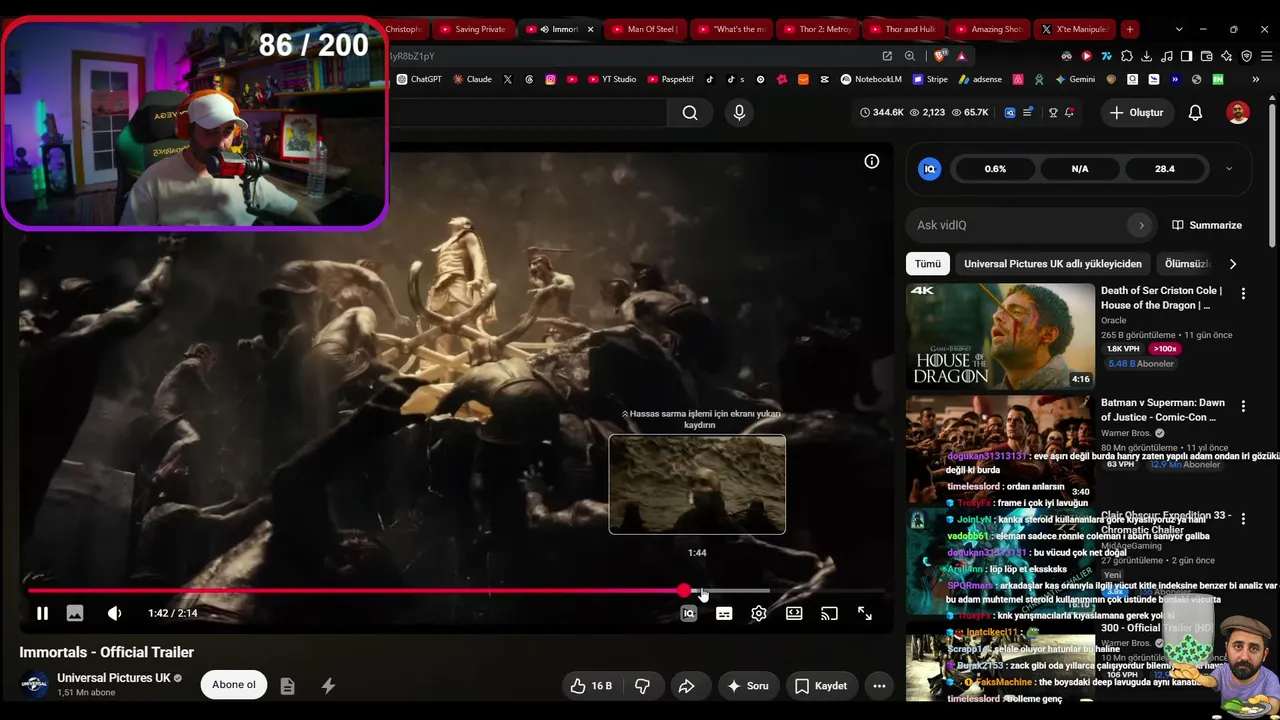Open the Stripe bookmark
This screenshot has height=720, width=1280.
tap(929, 79)
